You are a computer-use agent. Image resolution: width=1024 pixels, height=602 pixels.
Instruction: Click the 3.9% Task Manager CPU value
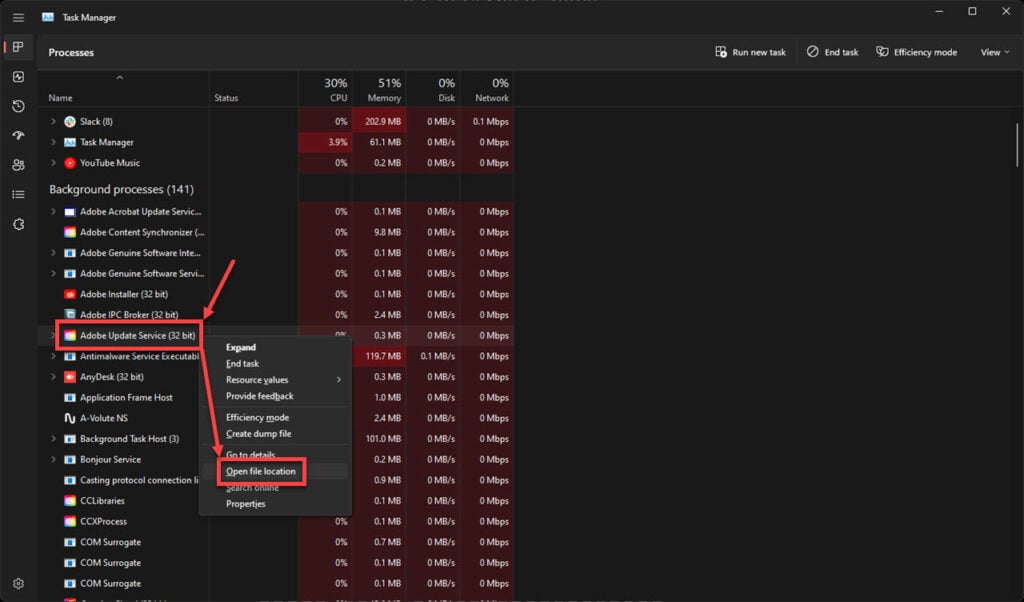[338, 142]
